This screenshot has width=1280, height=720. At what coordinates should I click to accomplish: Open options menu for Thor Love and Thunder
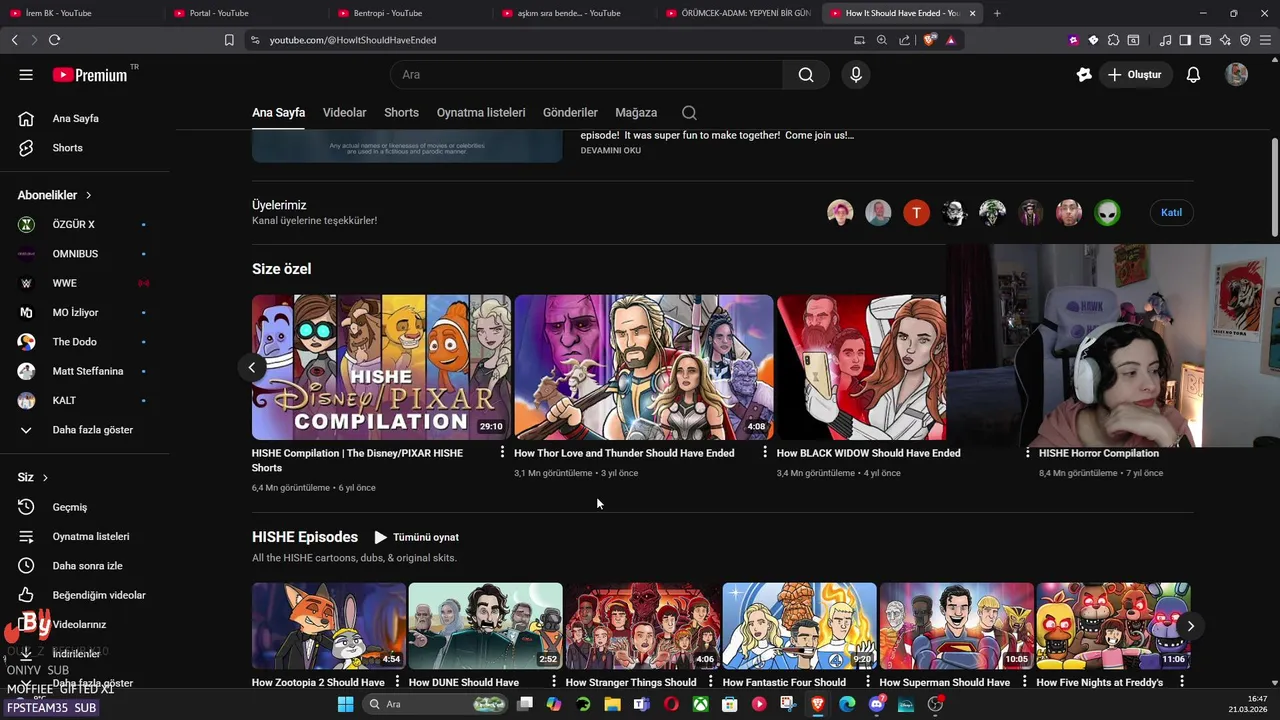pyautogui.click(x=765, y=453)
